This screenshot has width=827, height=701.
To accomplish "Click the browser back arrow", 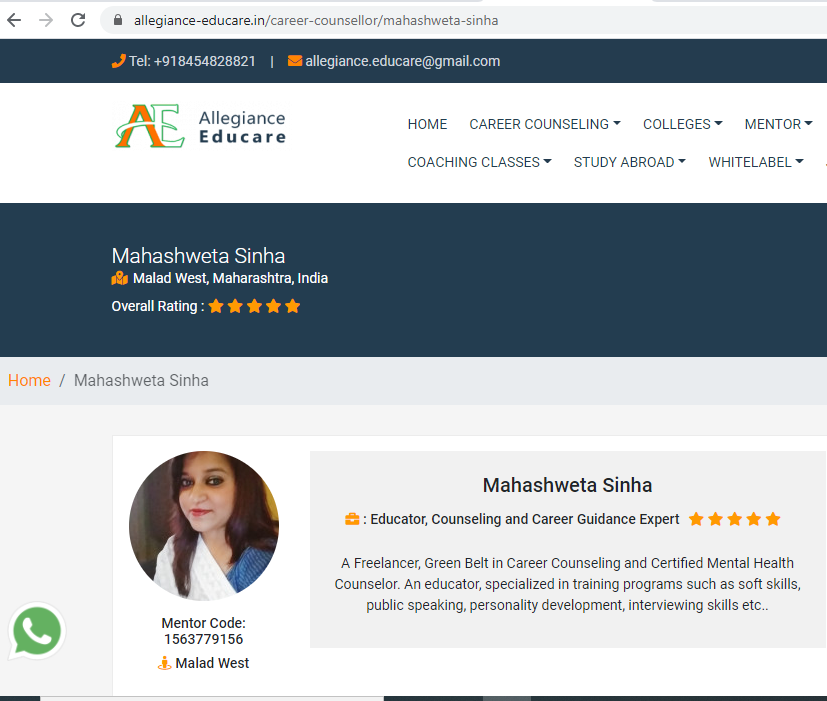I will click(14, 20).
